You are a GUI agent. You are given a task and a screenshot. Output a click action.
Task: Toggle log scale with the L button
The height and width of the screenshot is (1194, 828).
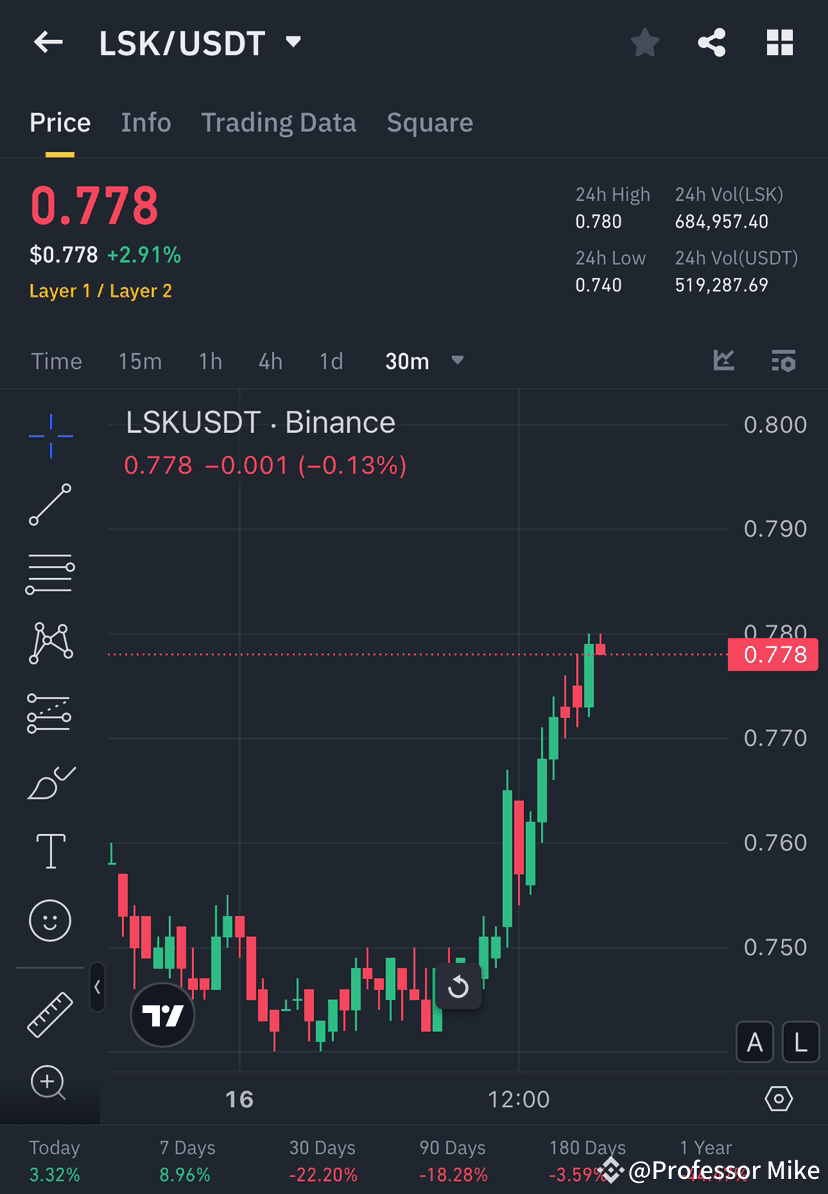[x=800, y=1042]
